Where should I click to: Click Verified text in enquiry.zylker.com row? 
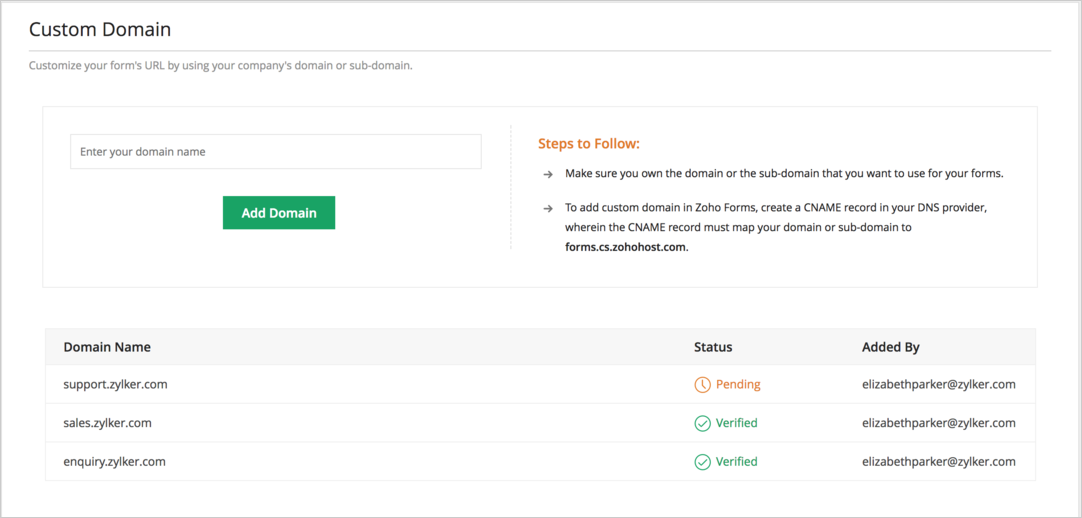tap(737, 462)
